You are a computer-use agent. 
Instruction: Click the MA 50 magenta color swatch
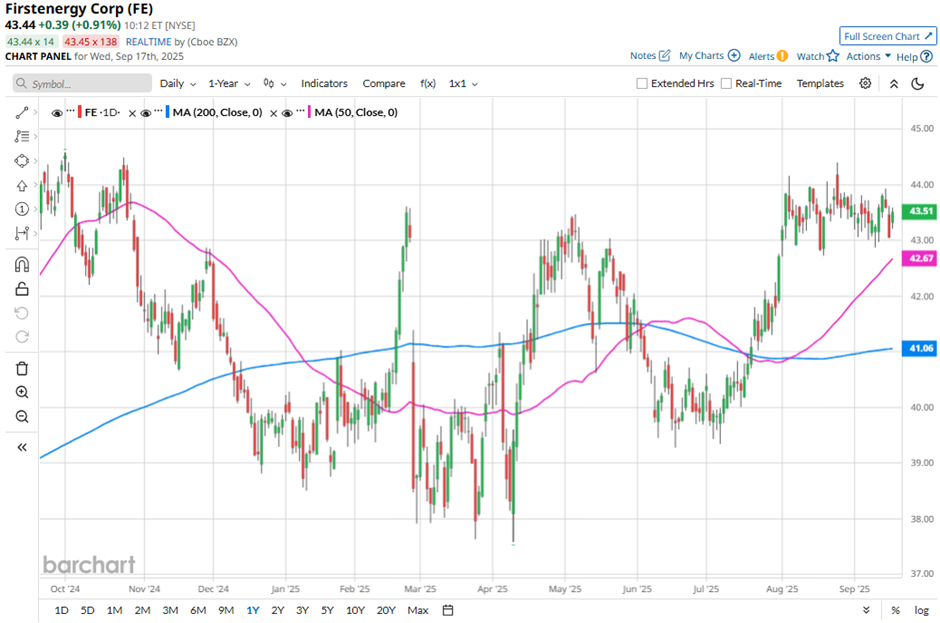coord(309,112)
